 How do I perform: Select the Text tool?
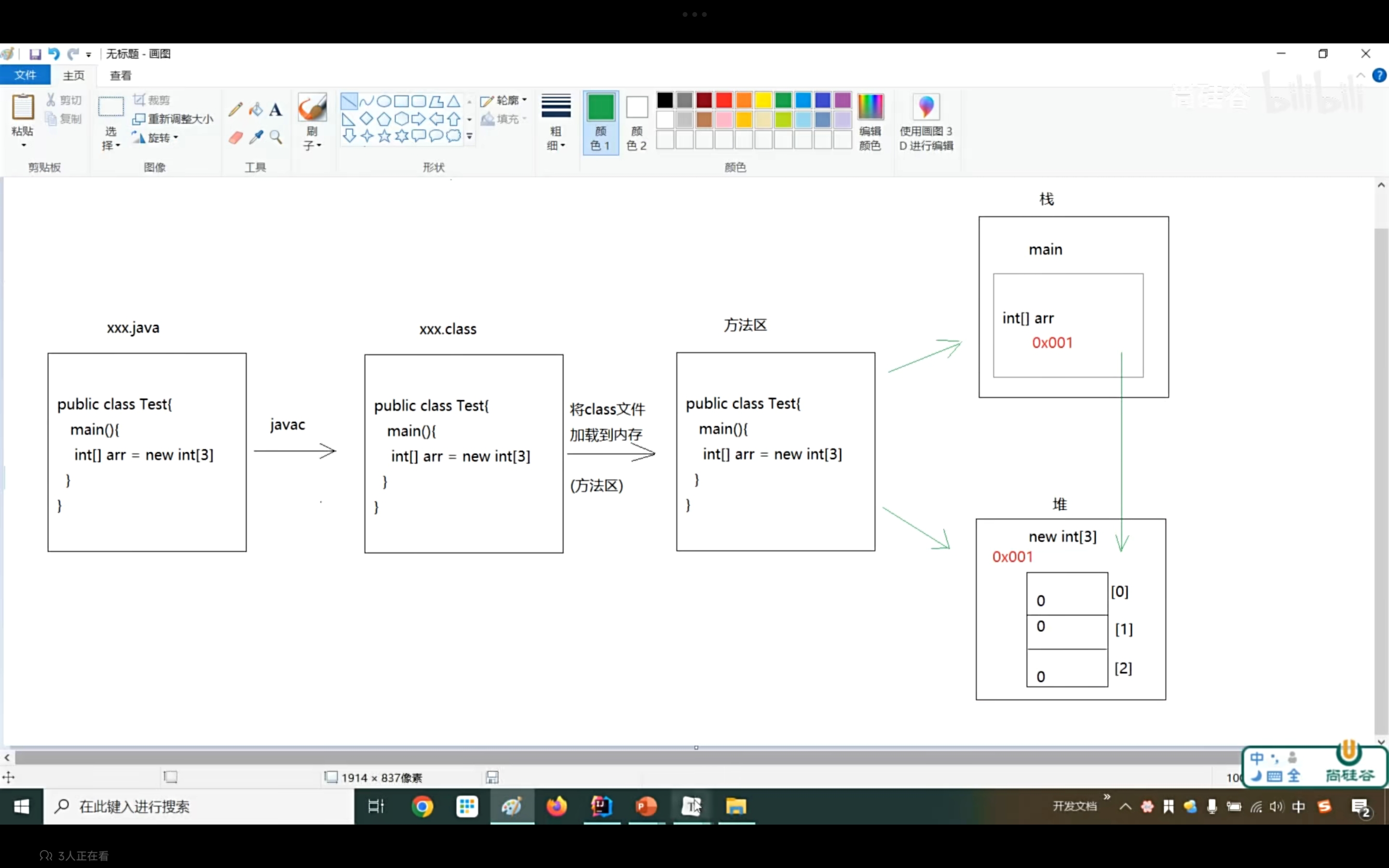(x=276, y=109)
